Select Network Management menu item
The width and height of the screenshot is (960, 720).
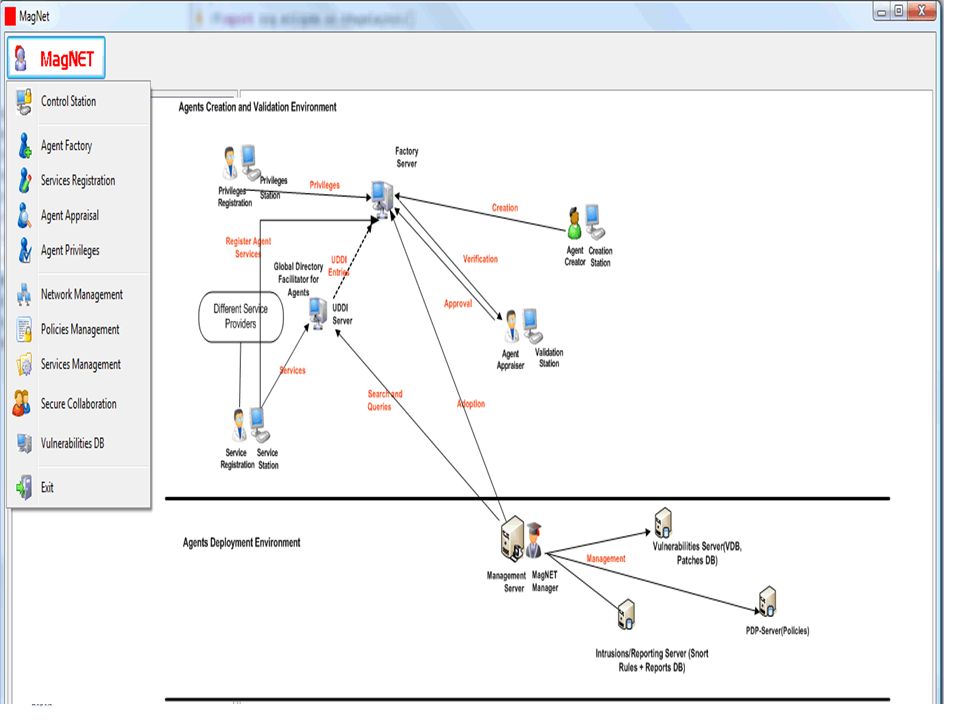[x=79, y=294]
